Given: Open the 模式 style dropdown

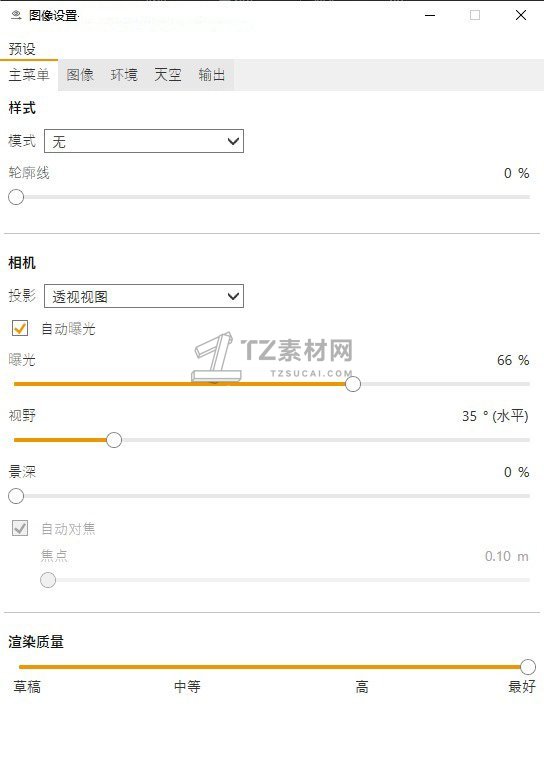Looking at the screenshot, I should (x=144, y=141).
